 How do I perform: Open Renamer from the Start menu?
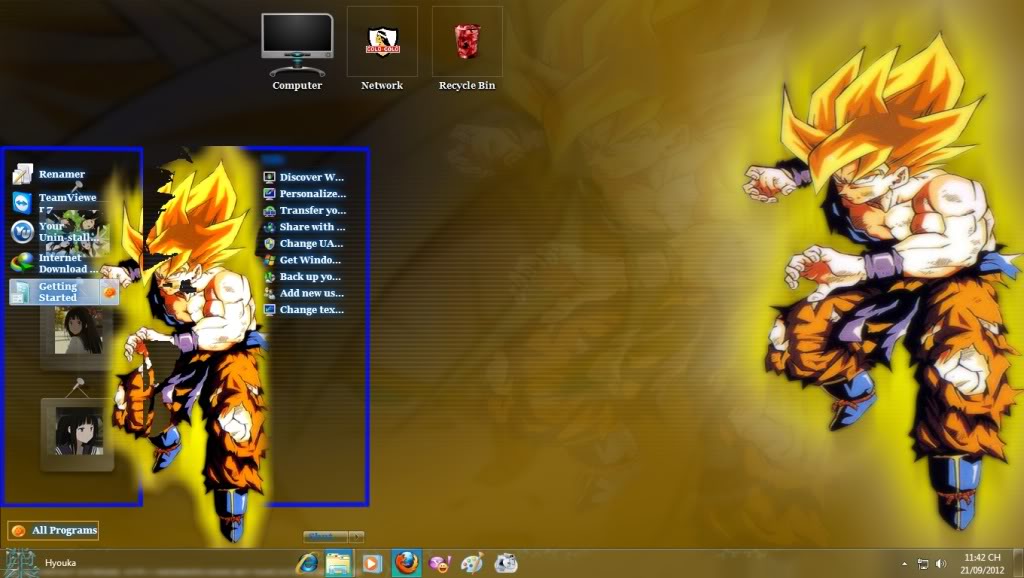click(60, 173)
